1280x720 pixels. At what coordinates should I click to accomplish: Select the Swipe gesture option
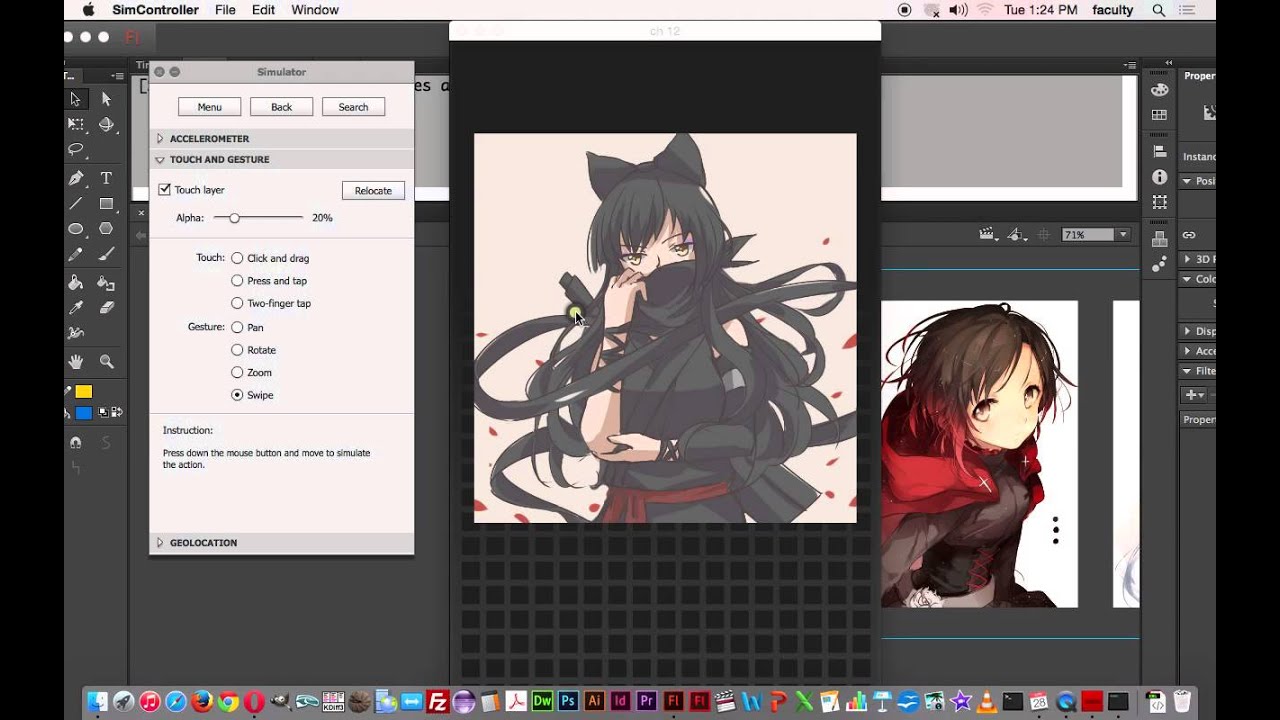click(237, 395)
